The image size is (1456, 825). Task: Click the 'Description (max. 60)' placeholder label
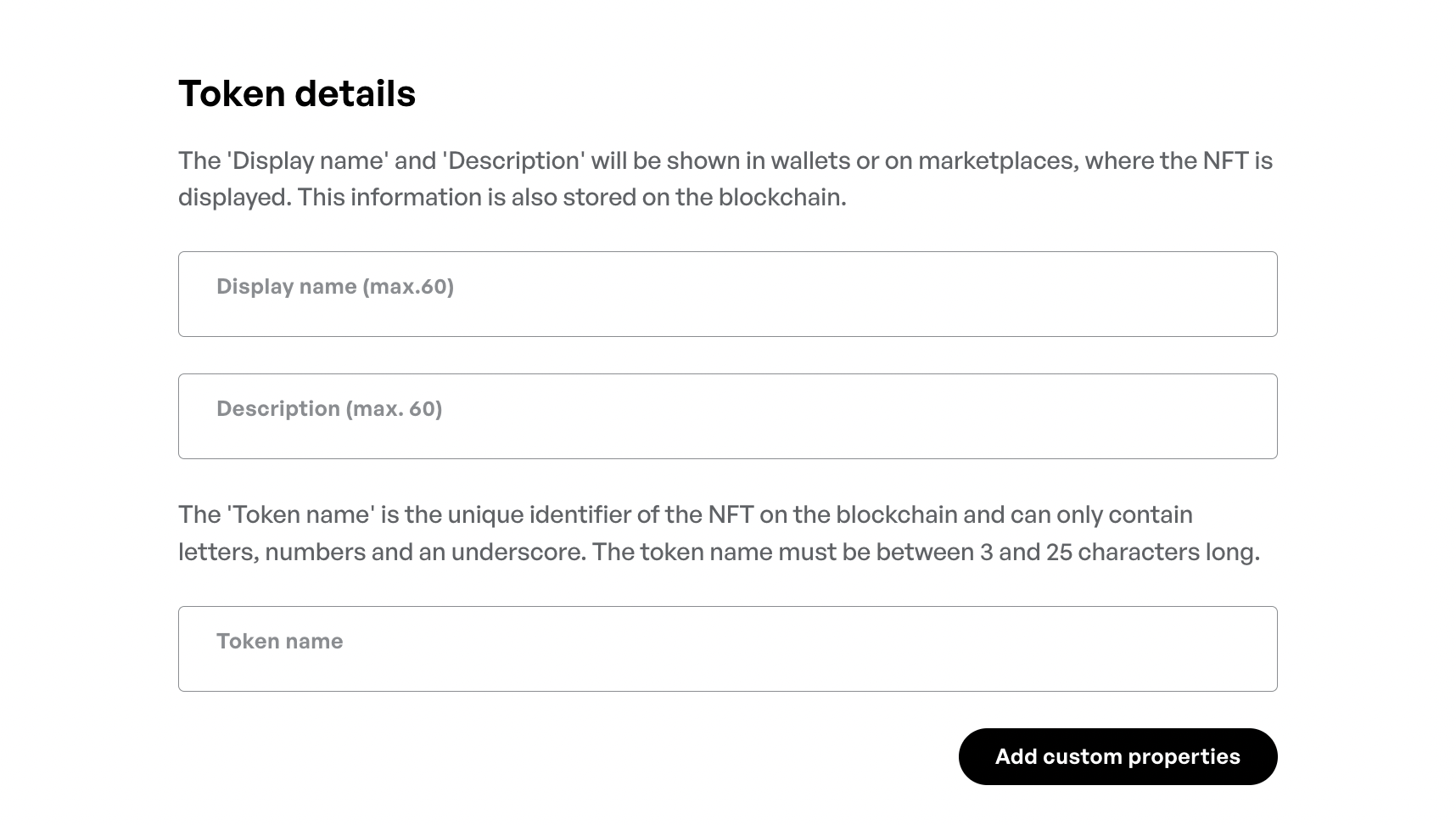click(x=329, y=409)
